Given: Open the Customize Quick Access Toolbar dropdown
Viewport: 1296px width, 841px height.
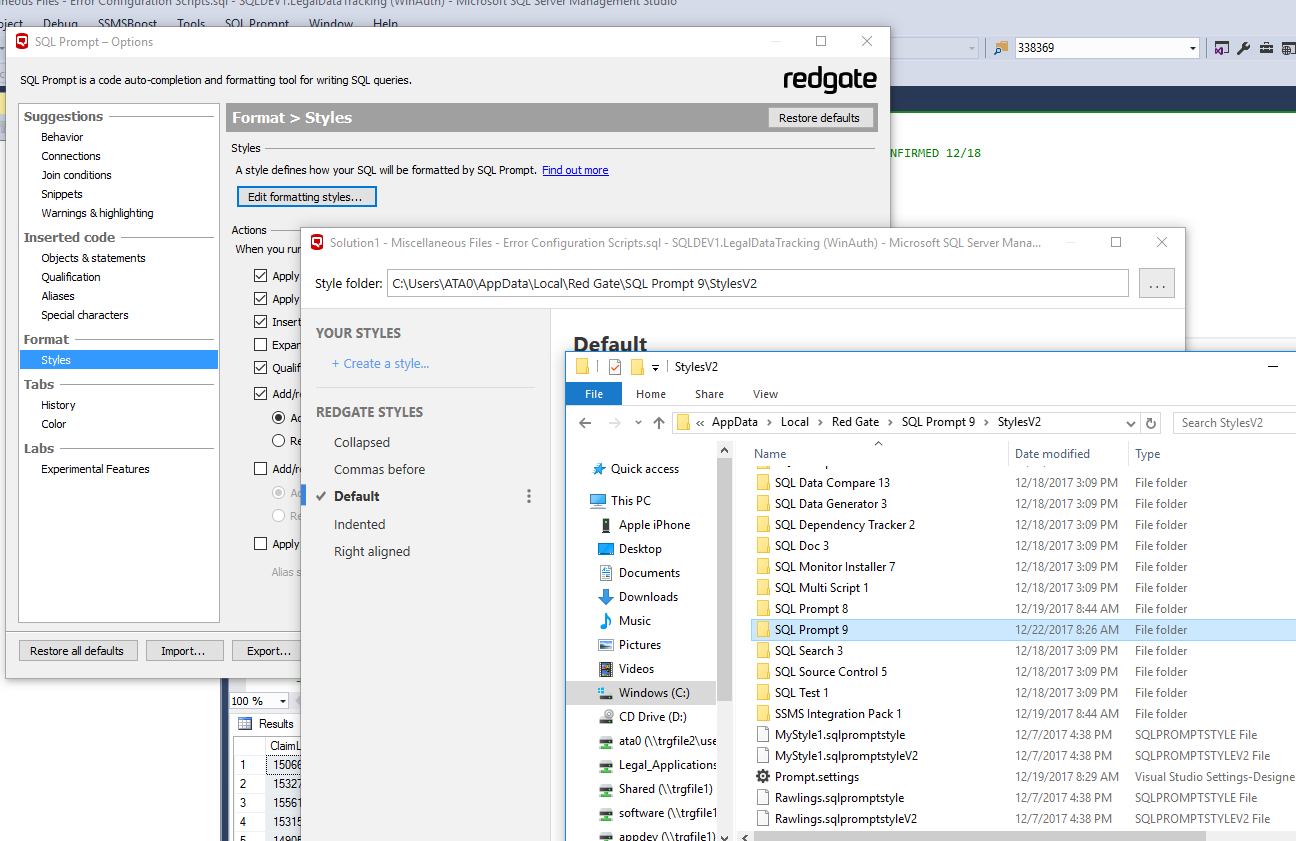Looking at the screenshot, I should (655, 368).
